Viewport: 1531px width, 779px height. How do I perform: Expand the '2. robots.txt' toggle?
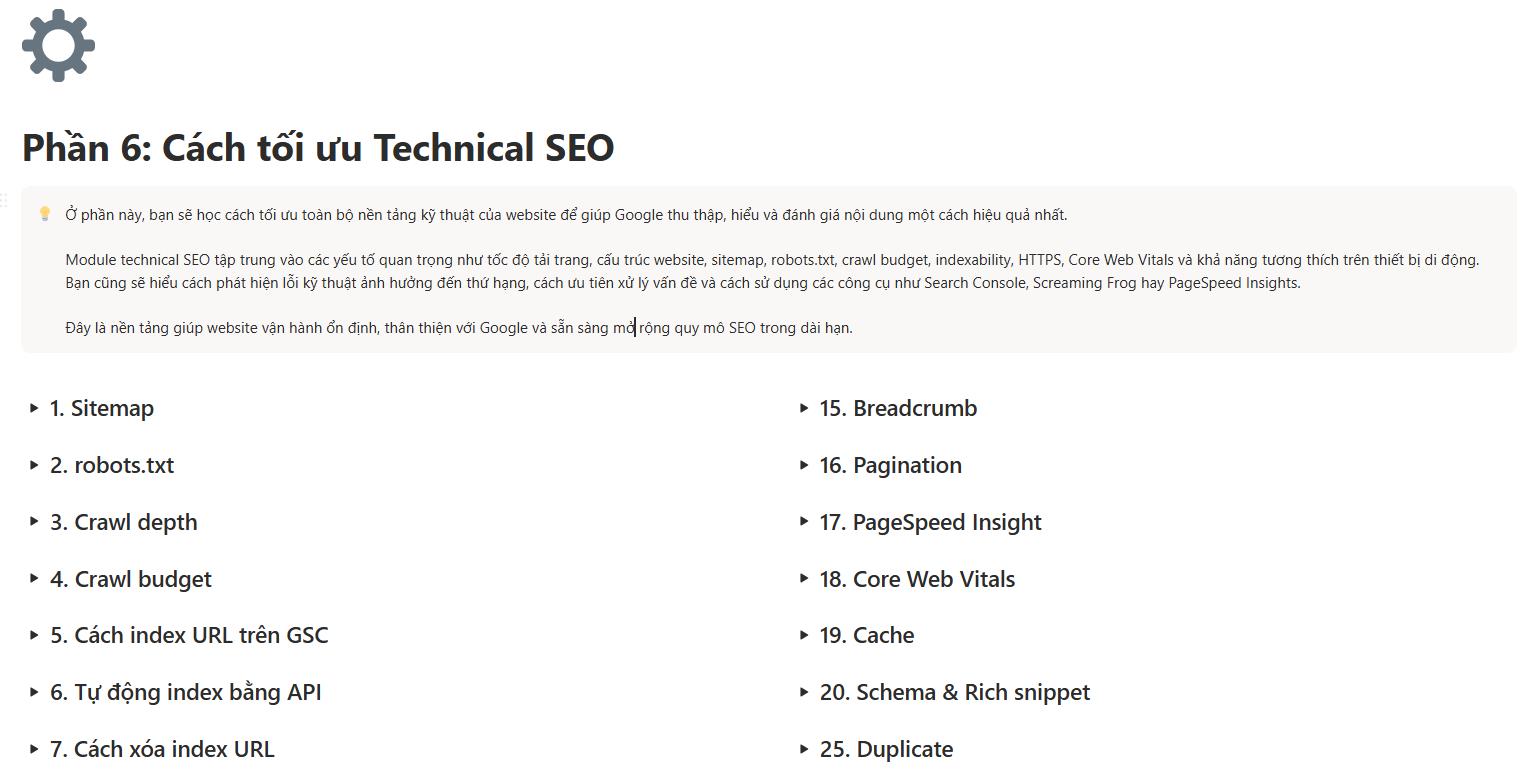34,465
